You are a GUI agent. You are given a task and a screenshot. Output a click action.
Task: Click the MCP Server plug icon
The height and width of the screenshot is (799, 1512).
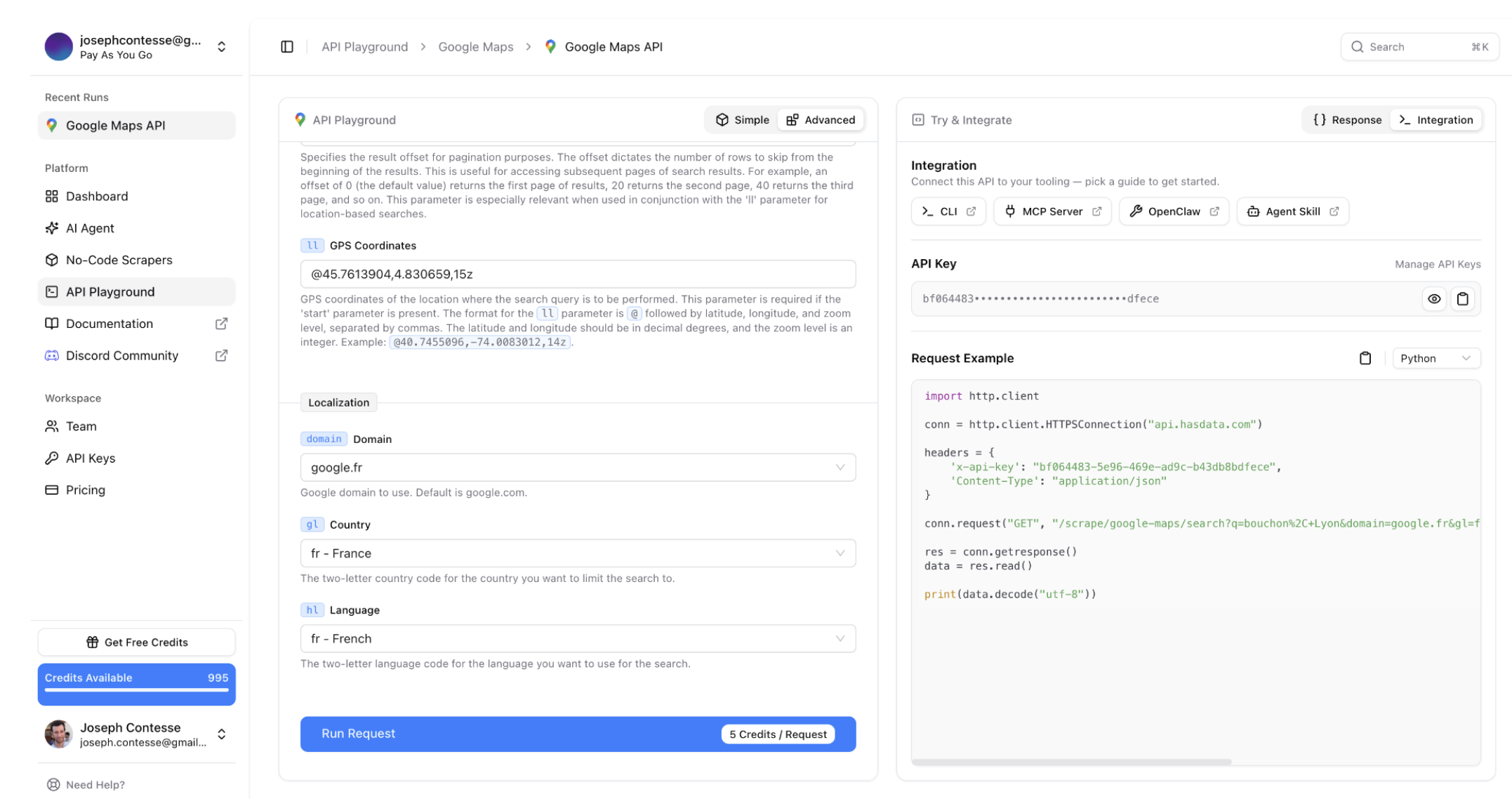[1010, 211]
